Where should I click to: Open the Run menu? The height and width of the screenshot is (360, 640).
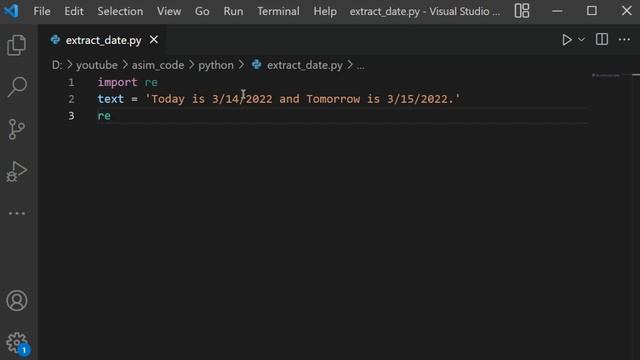tap(233, 11)
